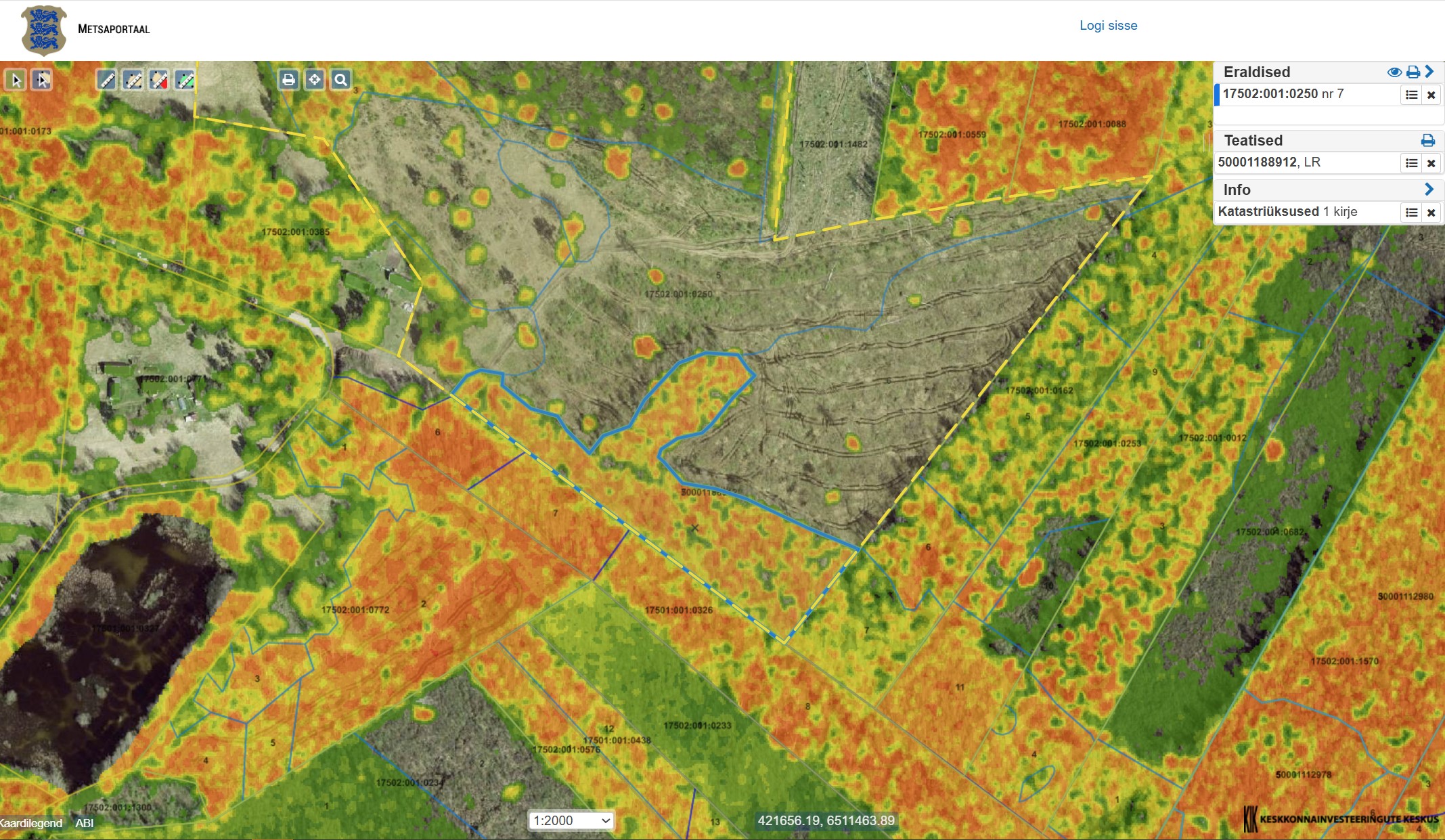Select the arrow pointer tool

16,80
